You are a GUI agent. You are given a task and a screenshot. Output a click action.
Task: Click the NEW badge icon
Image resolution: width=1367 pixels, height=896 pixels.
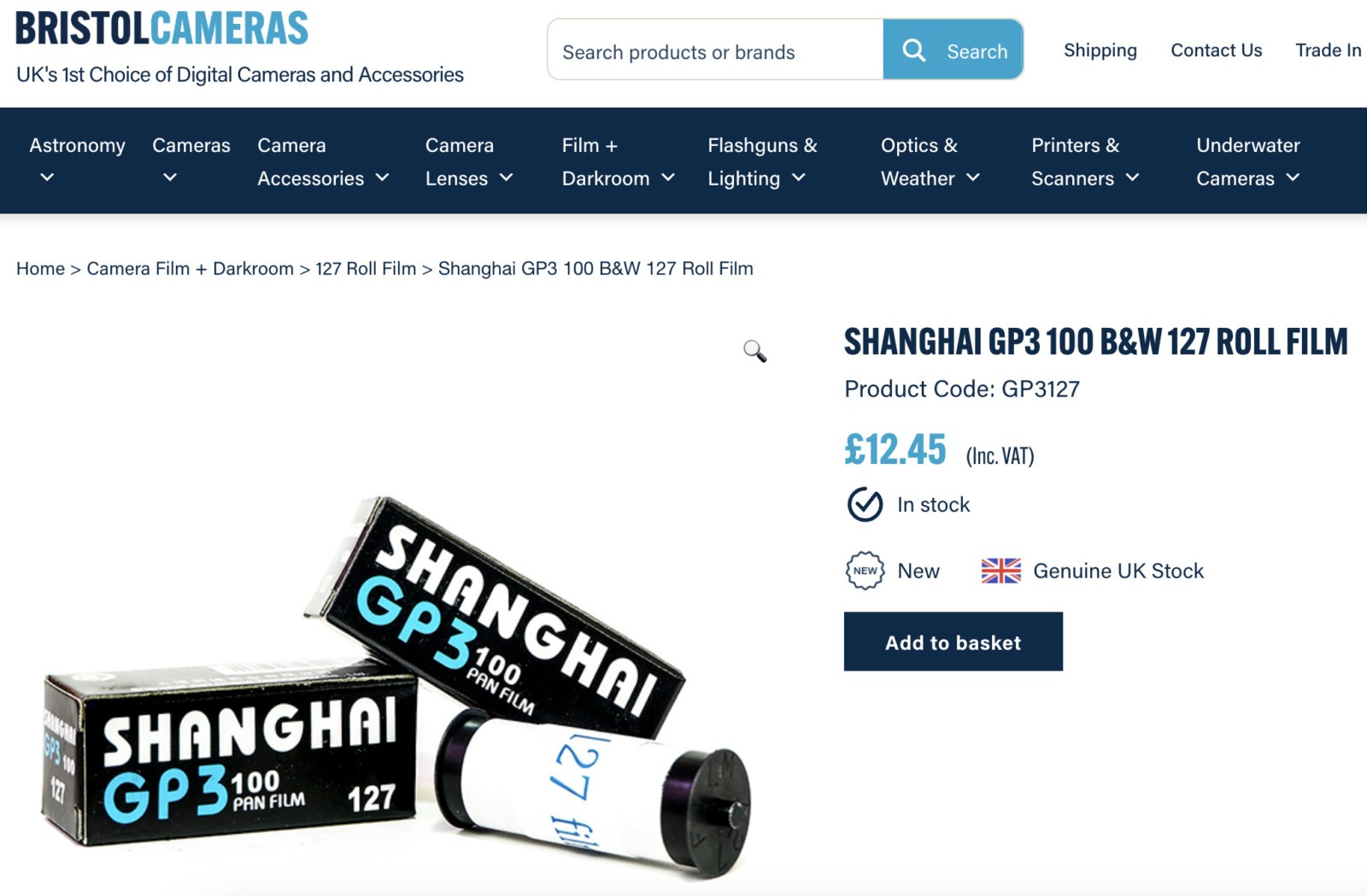[x=865, y=571]
